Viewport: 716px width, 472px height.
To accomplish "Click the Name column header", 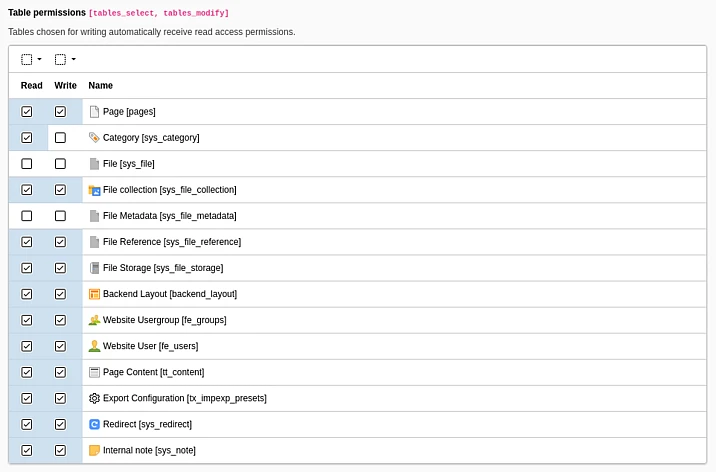I will point(100,86).
